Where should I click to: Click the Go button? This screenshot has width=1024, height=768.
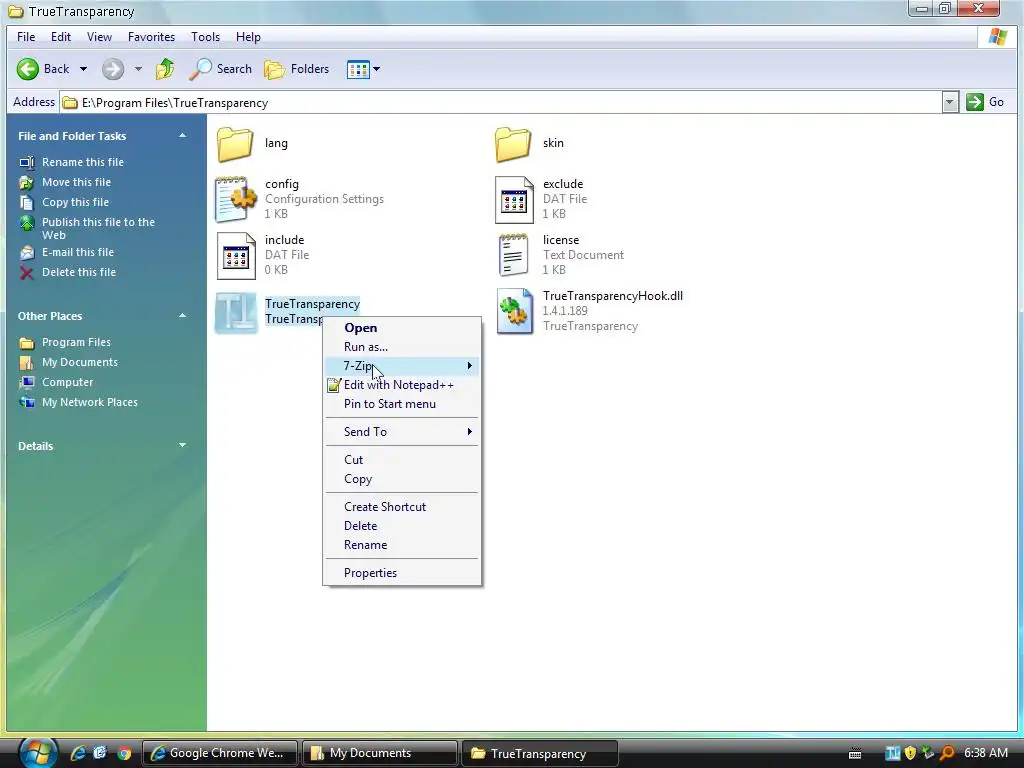(x=985, y=102)
